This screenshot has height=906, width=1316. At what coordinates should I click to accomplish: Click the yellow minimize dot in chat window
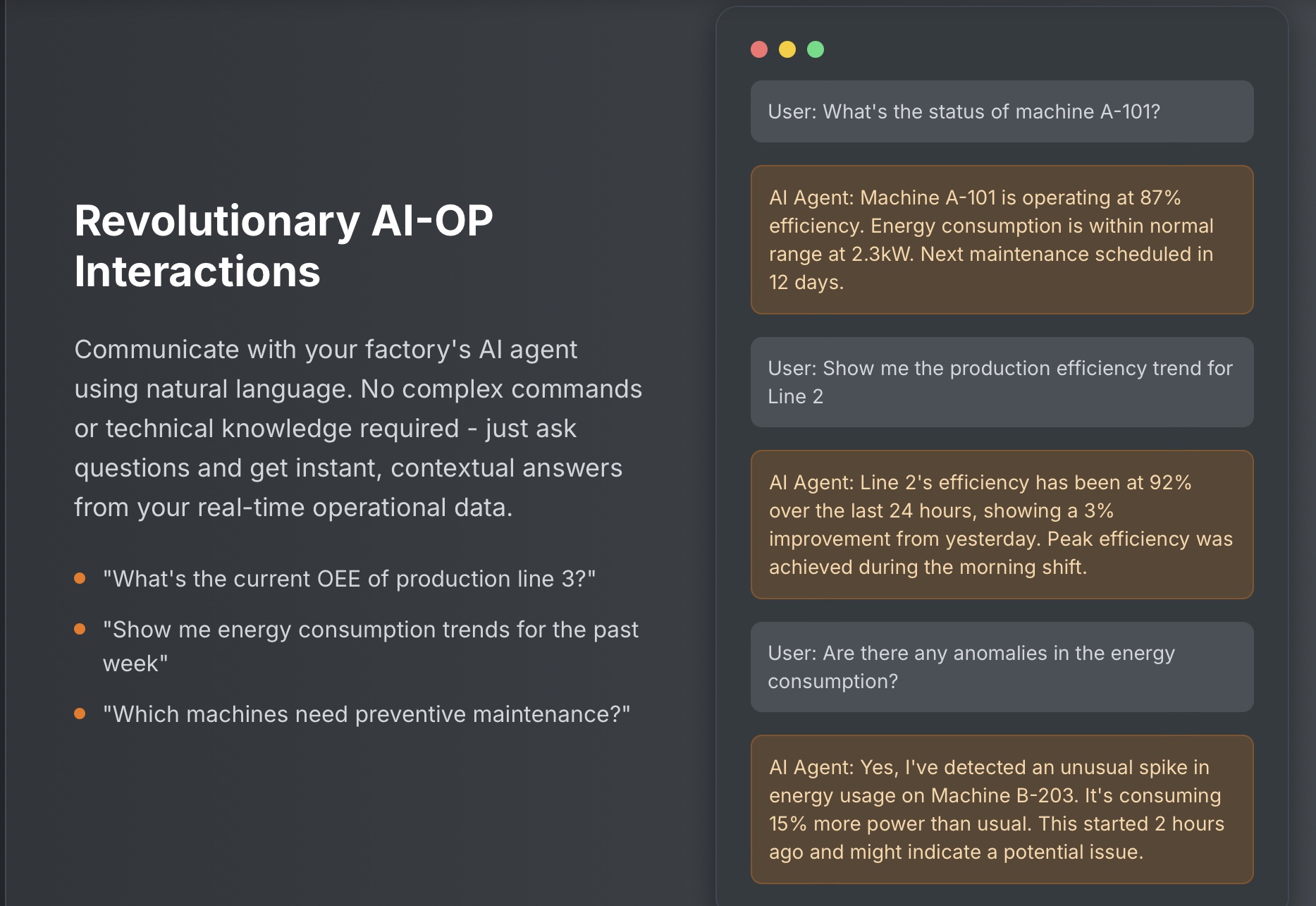tap(787, 49)
